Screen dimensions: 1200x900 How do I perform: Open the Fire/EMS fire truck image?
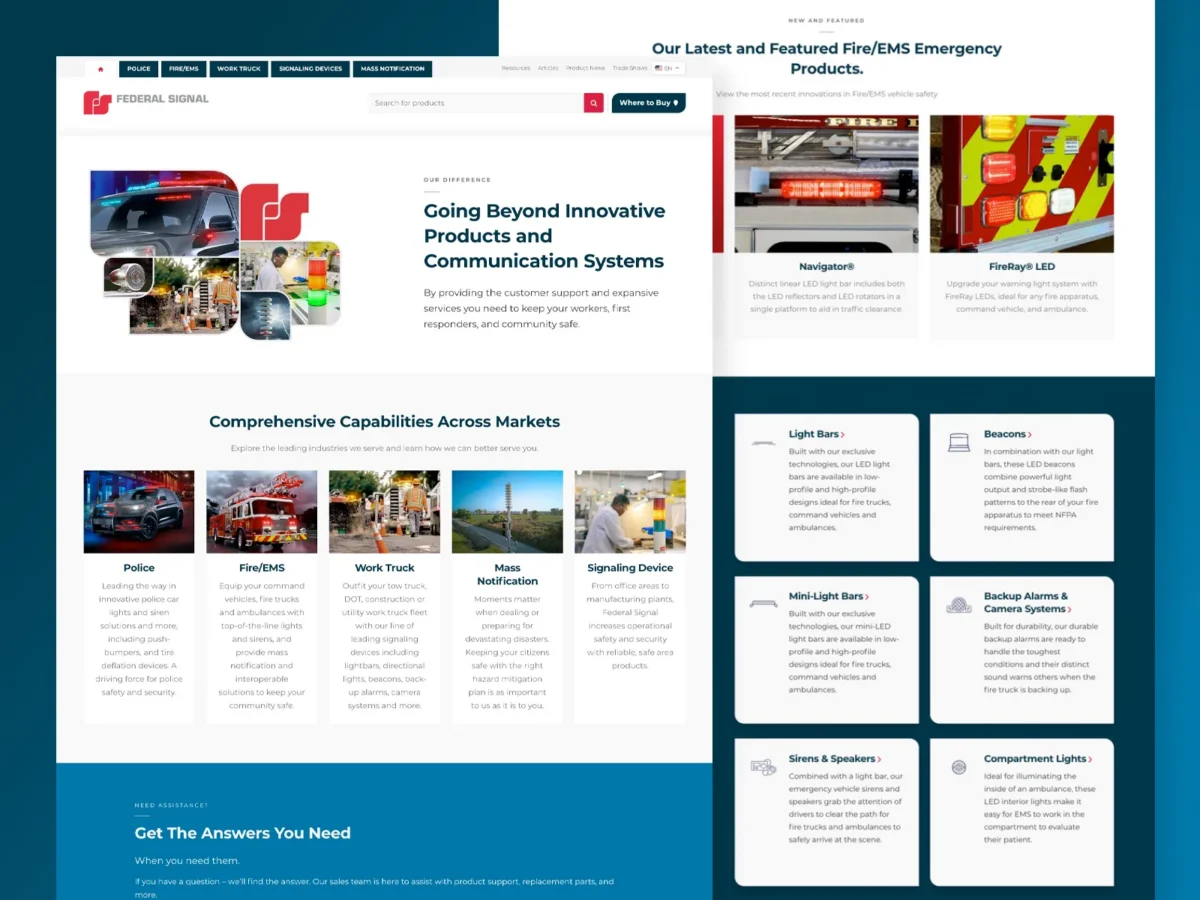262,512
